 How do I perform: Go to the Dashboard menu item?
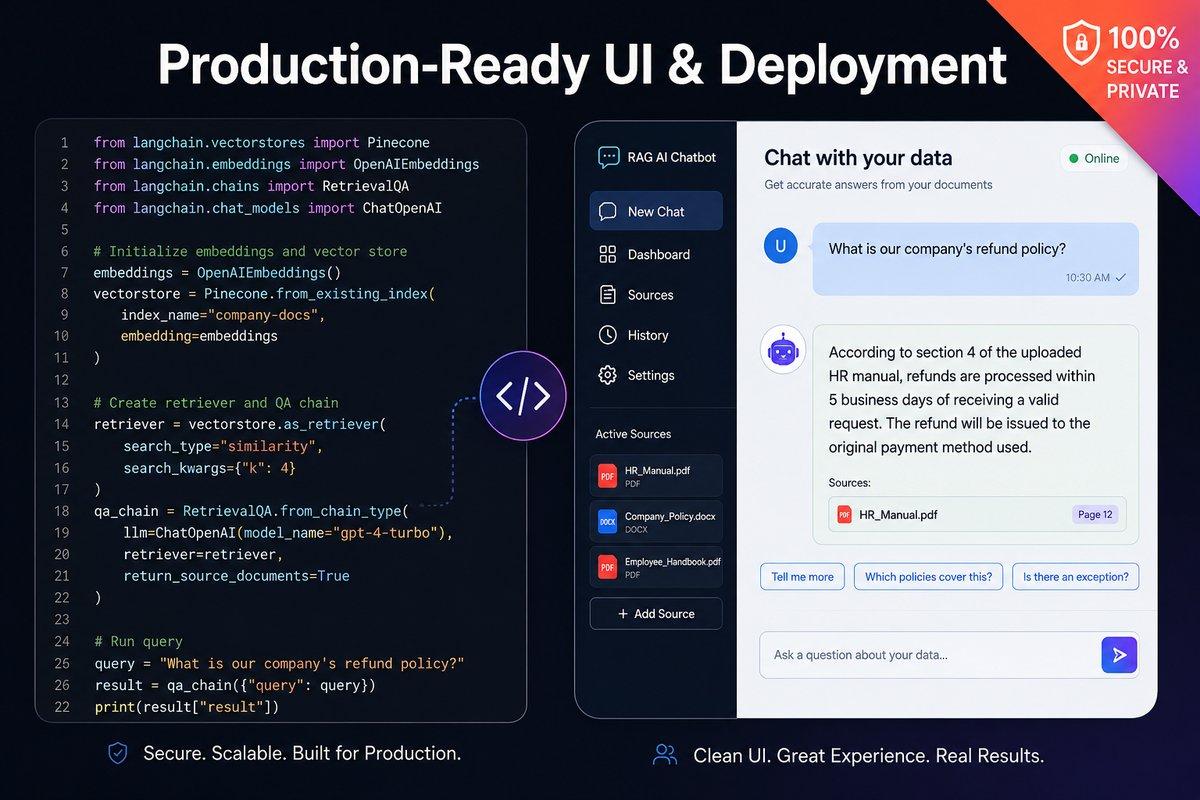click(656, 255)
